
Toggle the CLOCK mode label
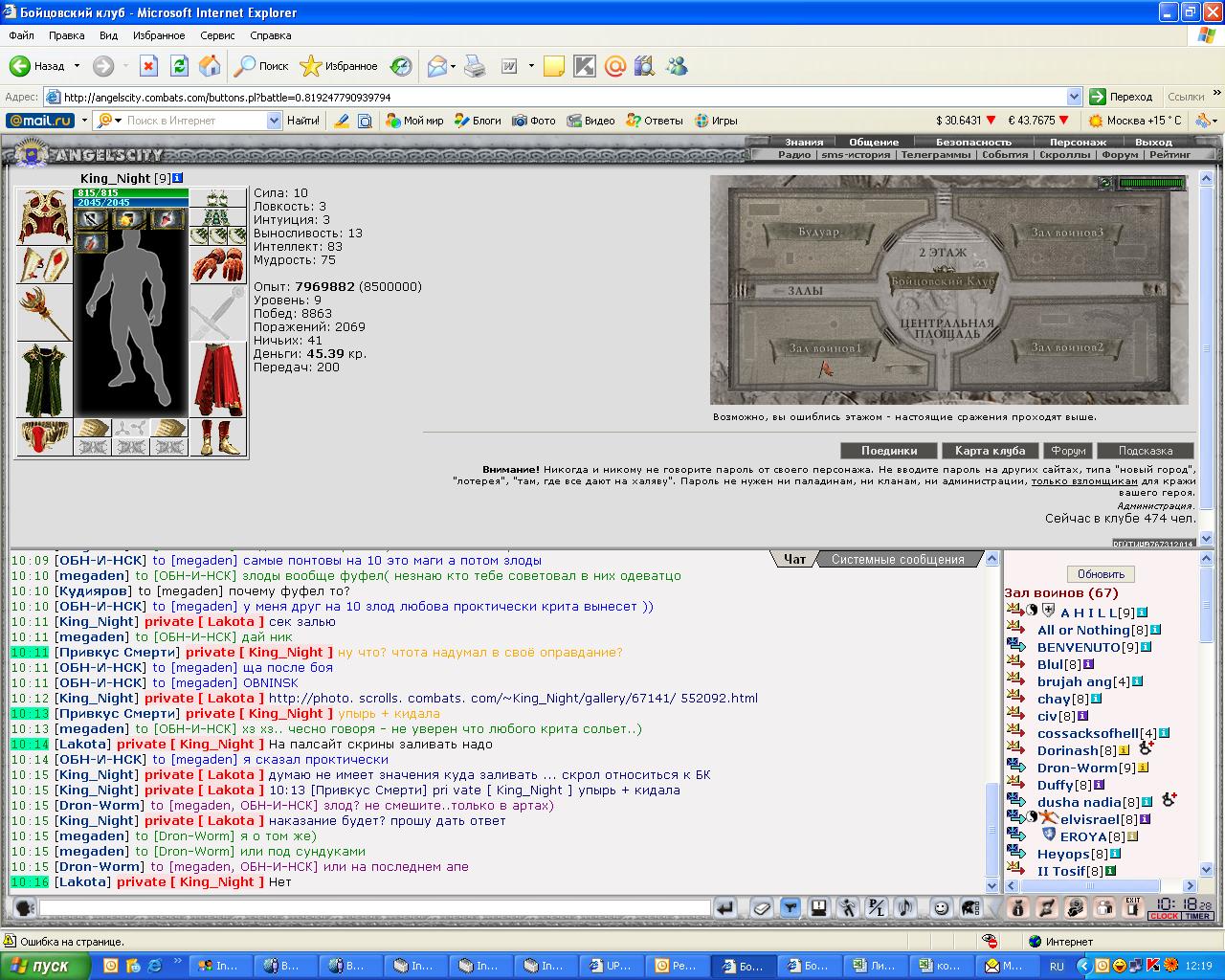coord(1165,917)
